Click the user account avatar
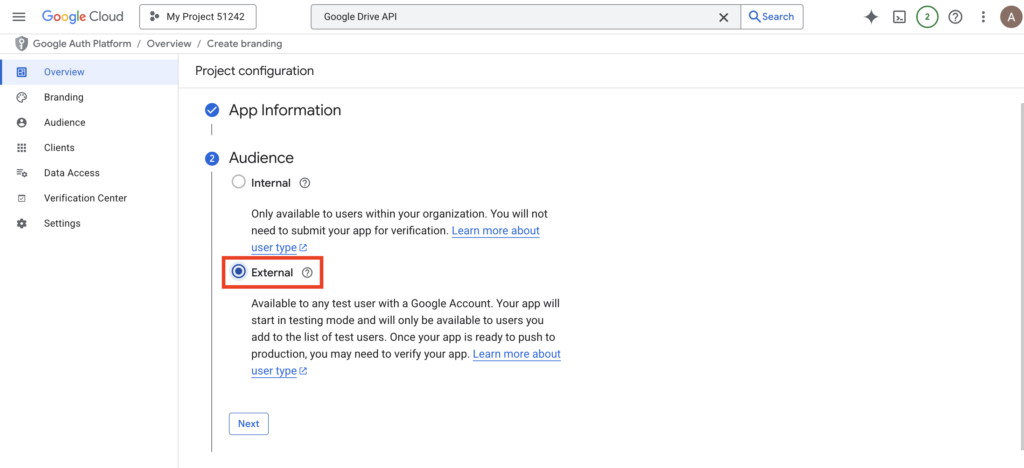The height and width of the screenshot is (468, 1024). tap(1010, 17)
